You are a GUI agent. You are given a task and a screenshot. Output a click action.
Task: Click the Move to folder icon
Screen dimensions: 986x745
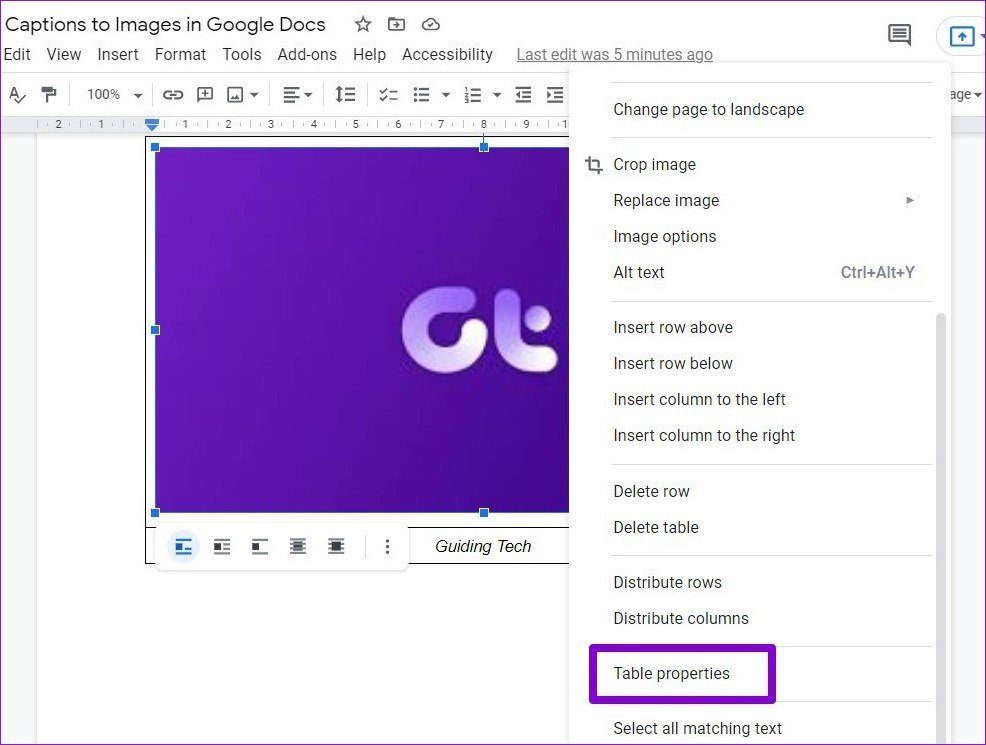(x=396, y=24)
